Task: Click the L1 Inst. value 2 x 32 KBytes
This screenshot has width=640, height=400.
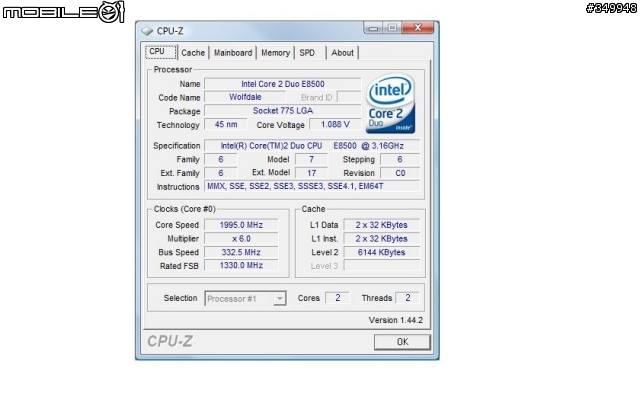Action: coord(381,239)
